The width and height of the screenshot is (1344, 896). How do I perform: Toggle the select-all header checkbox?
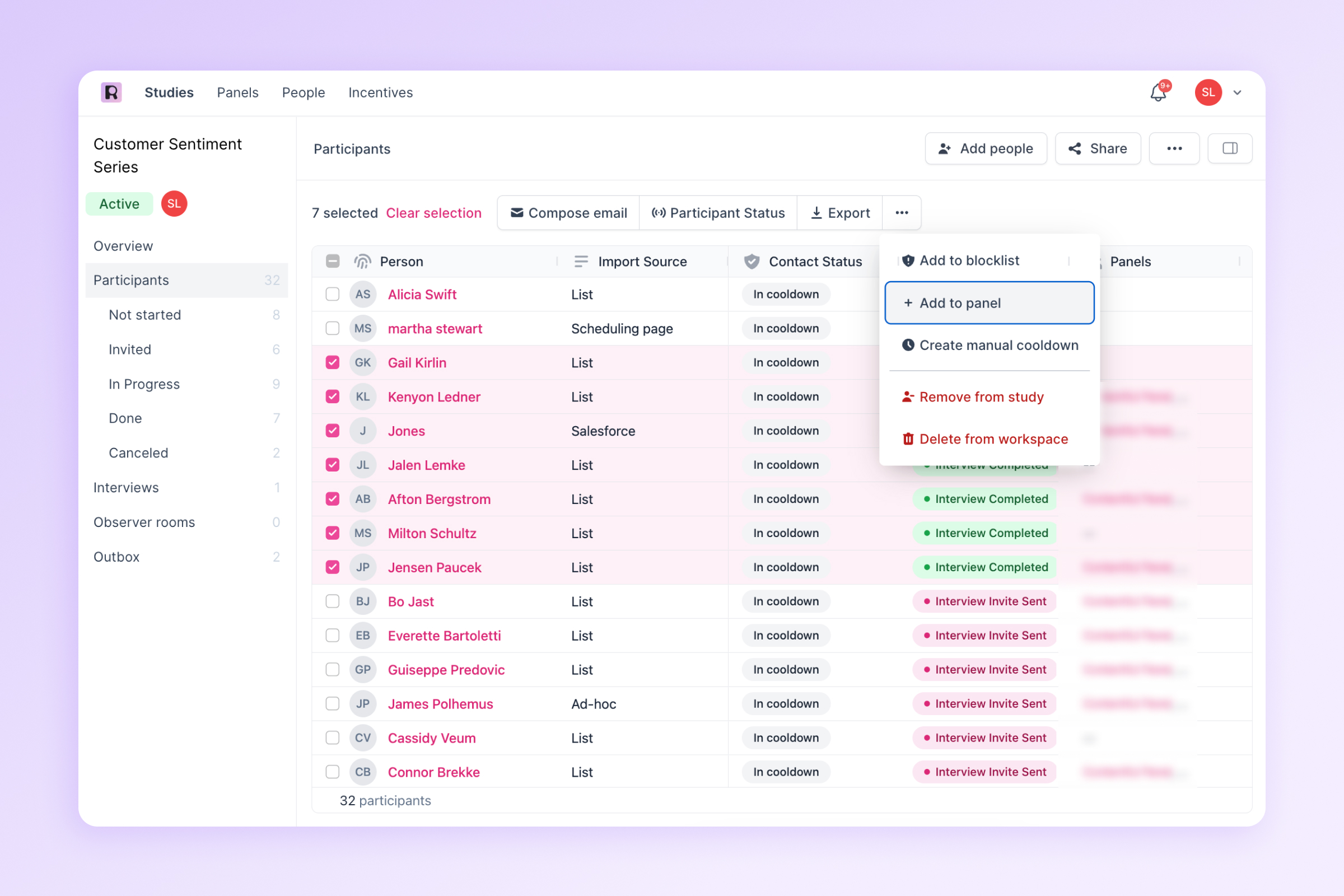pyautogui.click(x=333, y=261)
